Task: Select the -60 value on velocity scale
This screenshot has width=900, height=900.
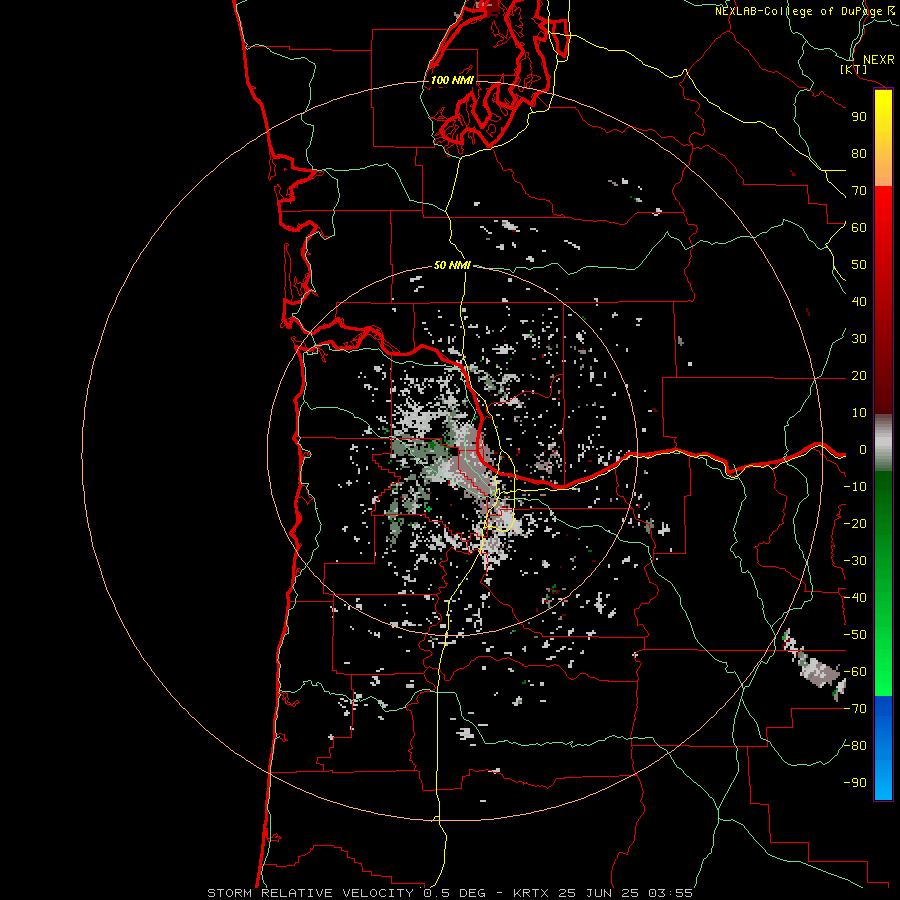Action: click(x=855, y=672)
